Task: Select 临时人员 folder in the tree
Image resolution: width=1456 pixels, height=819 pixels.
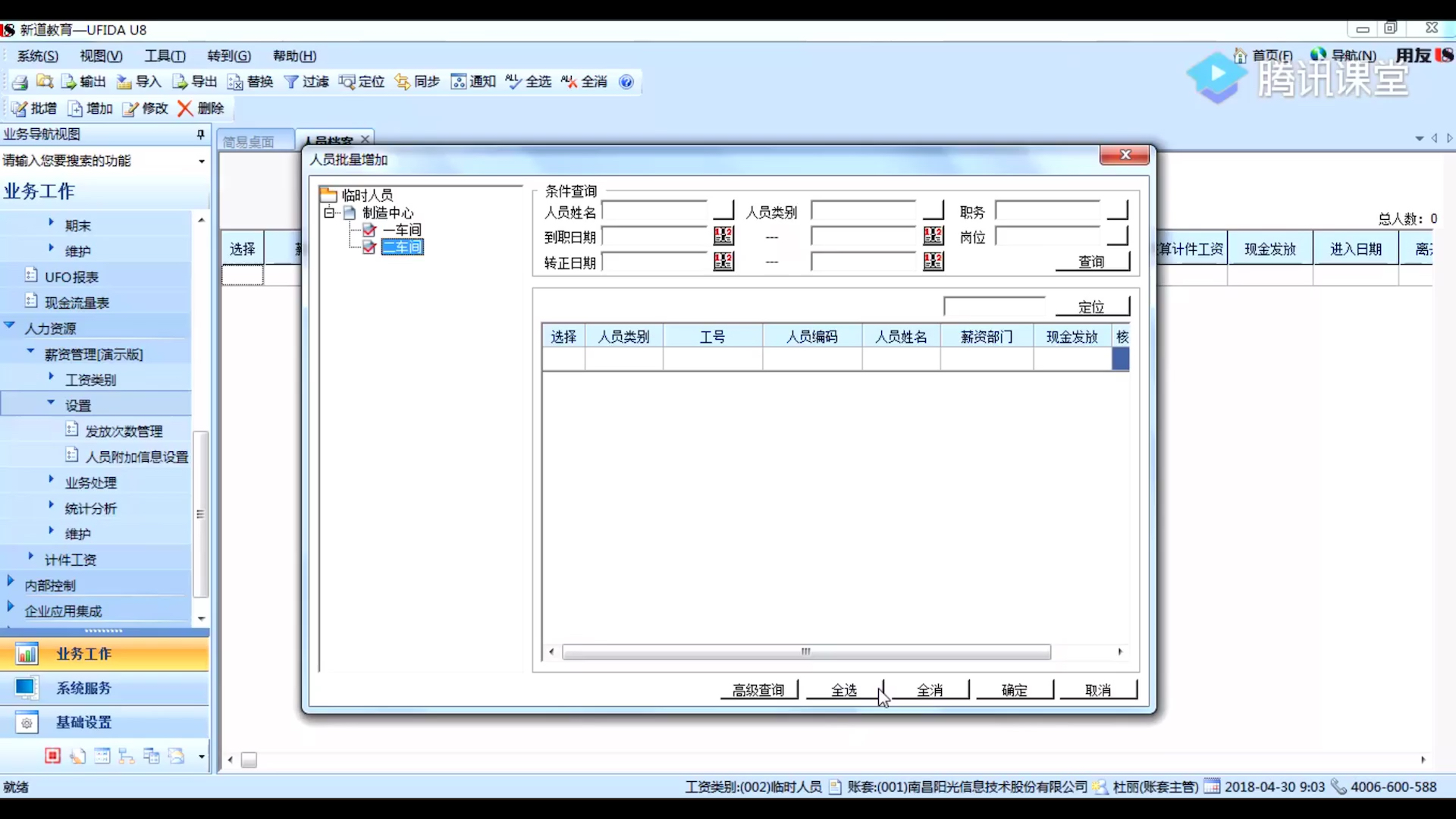Action: (x=367, y=195)
